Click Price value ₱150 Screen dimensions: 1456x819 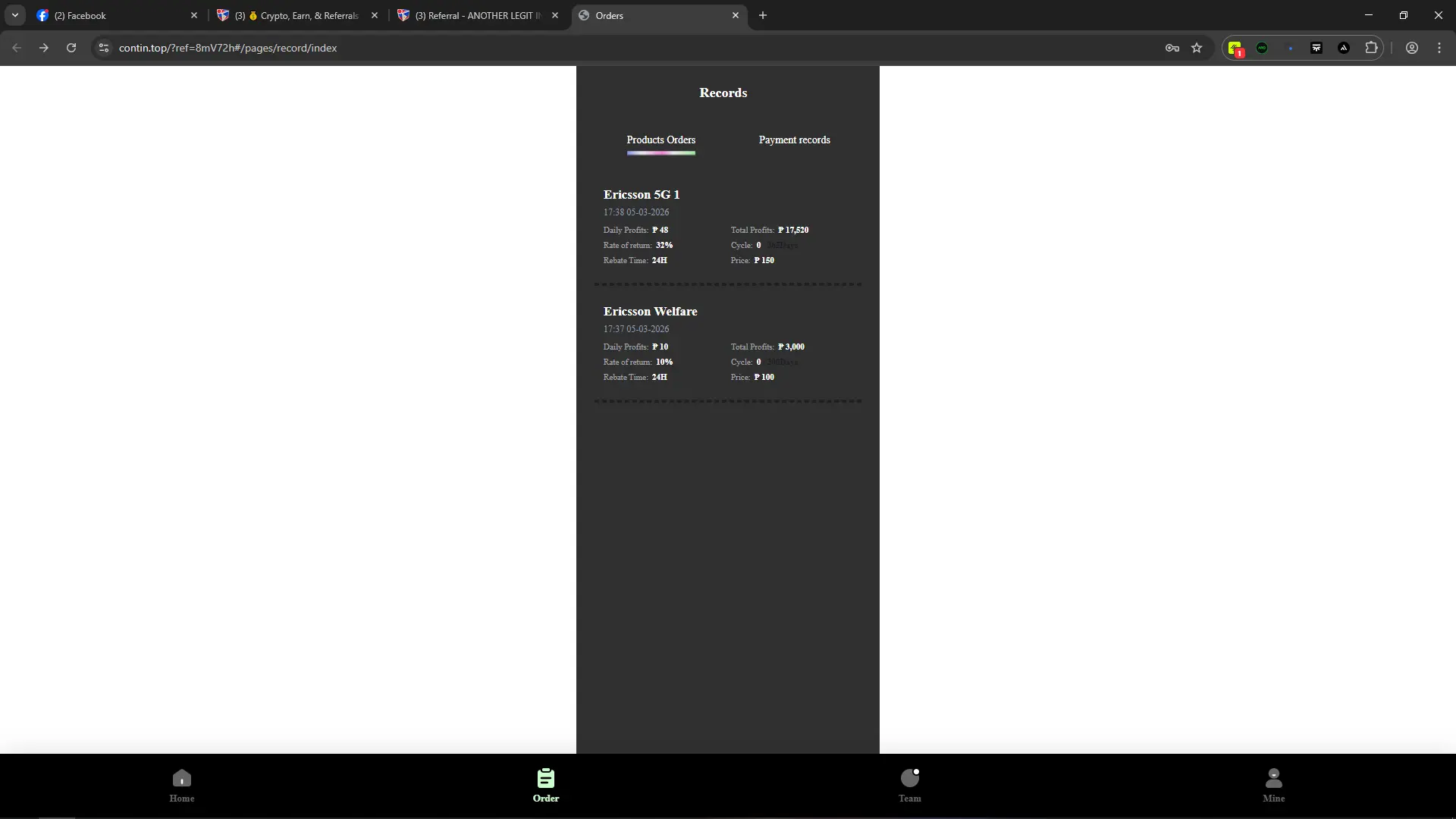click(764, 260)
